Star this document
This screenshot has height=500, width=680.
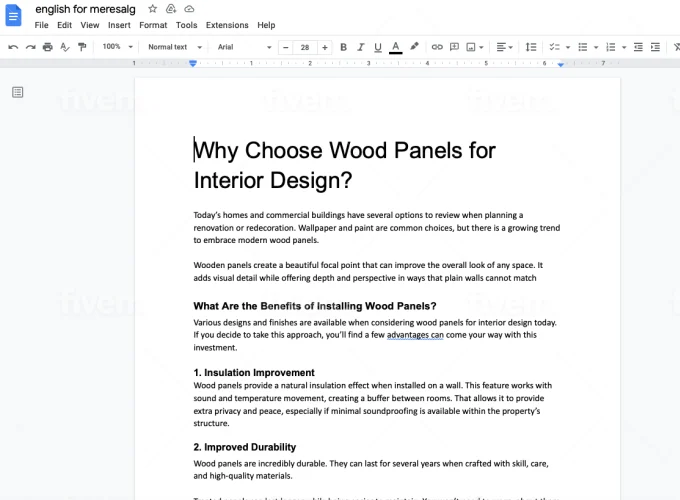152,9
